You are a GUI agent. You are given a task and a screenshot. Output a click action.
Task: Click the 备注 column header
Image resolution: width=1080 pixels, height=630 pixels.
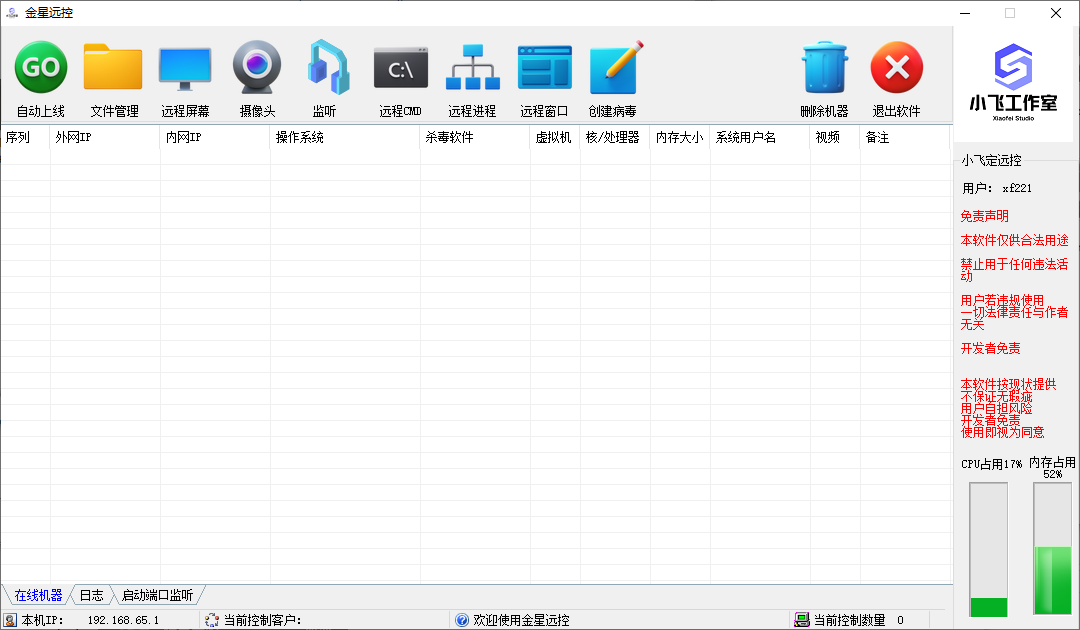click(x=905, y=137)
